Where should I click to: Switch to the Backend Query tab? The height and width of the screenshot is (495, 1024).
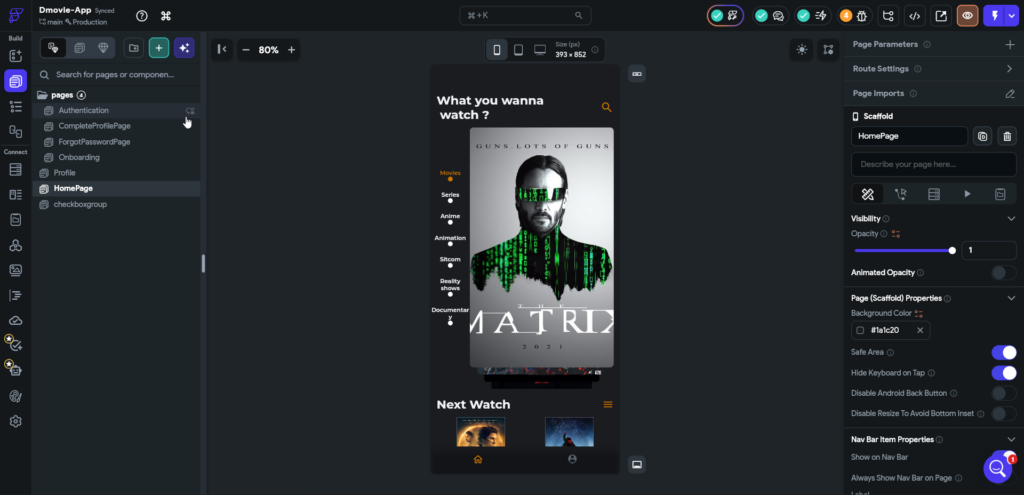coord(934,193)
